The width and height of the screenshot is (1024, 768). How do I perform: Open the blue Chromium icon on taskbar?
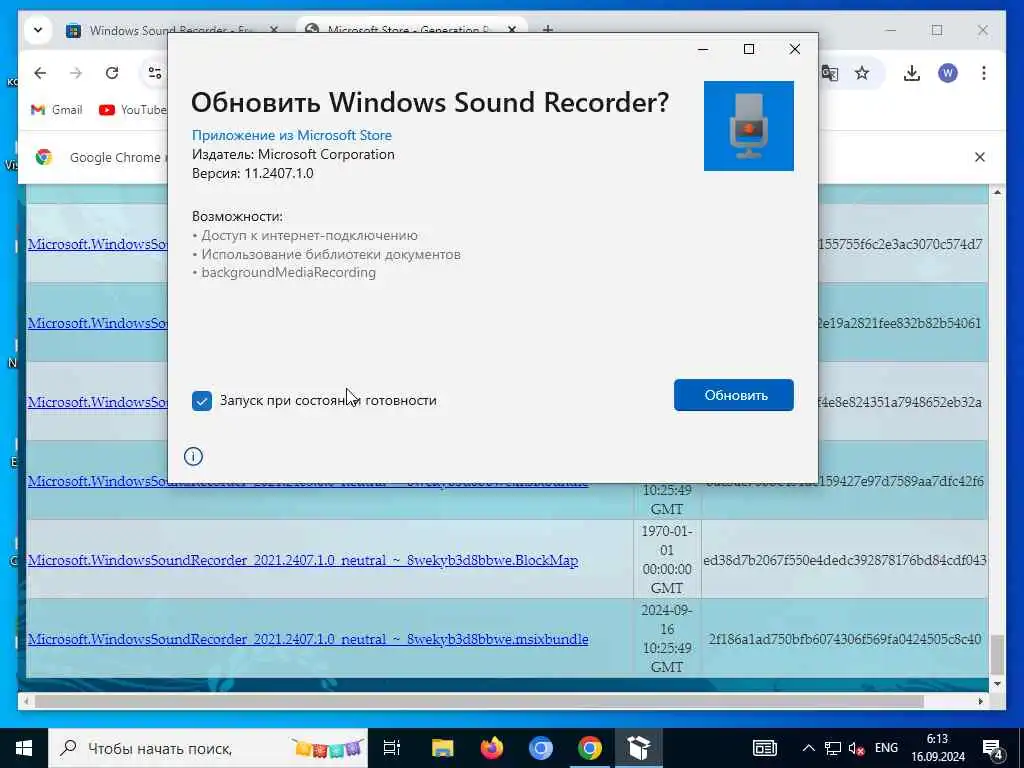540,748
